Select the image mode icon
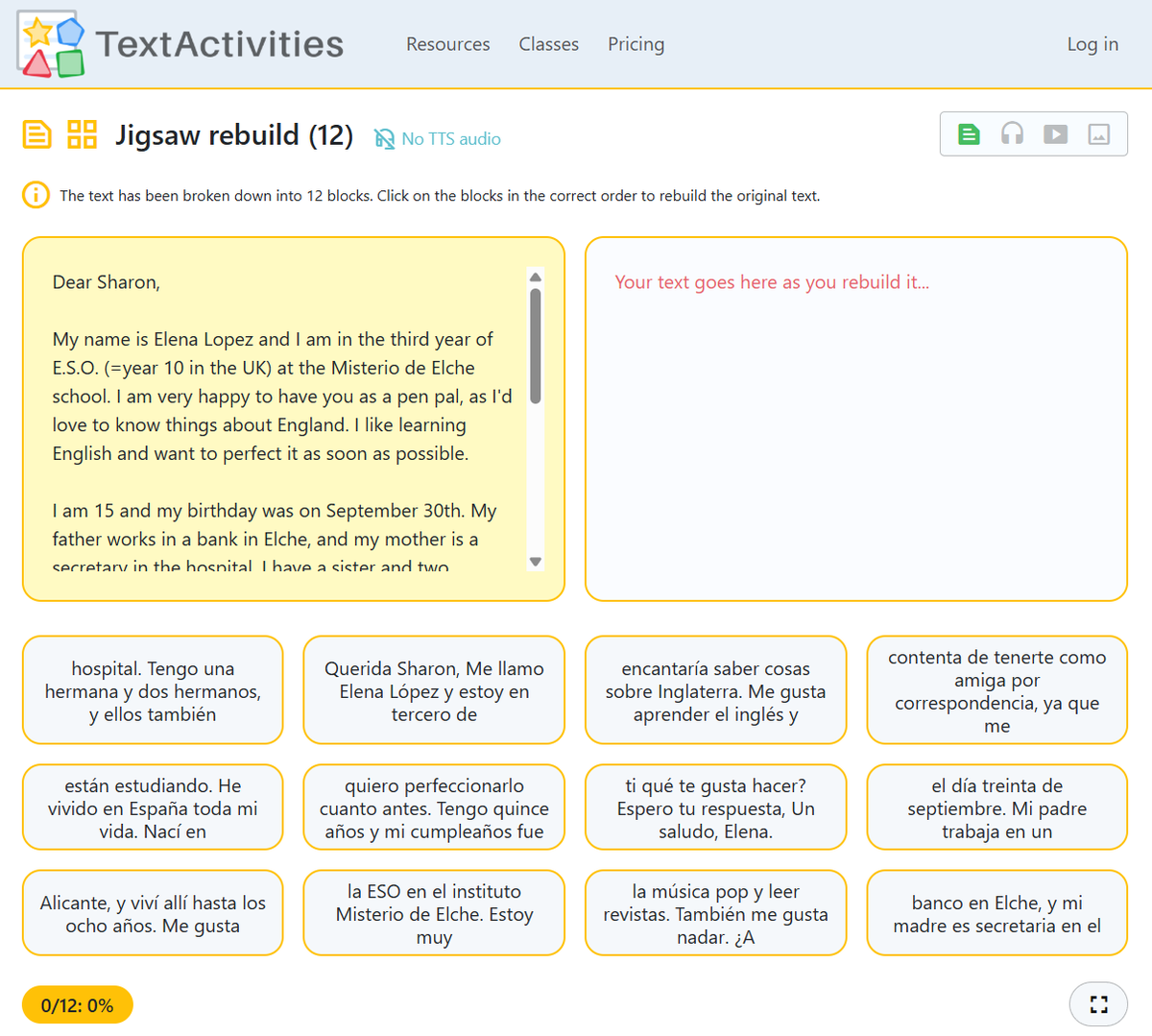This screenshot has height=1036, width=1152. 1099,134
